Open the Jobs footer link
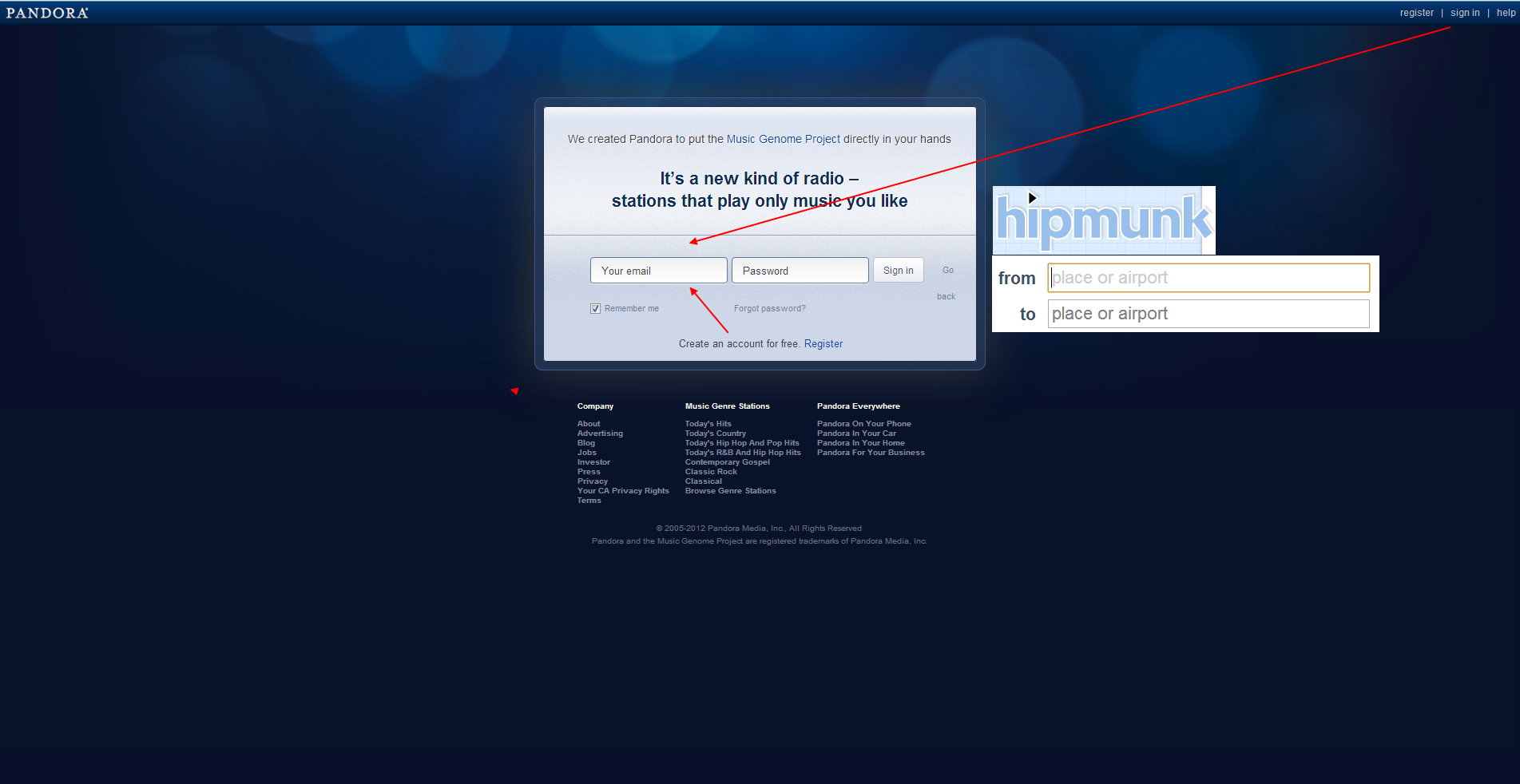The image size is (1520, 784). click(x=587, y=453)
